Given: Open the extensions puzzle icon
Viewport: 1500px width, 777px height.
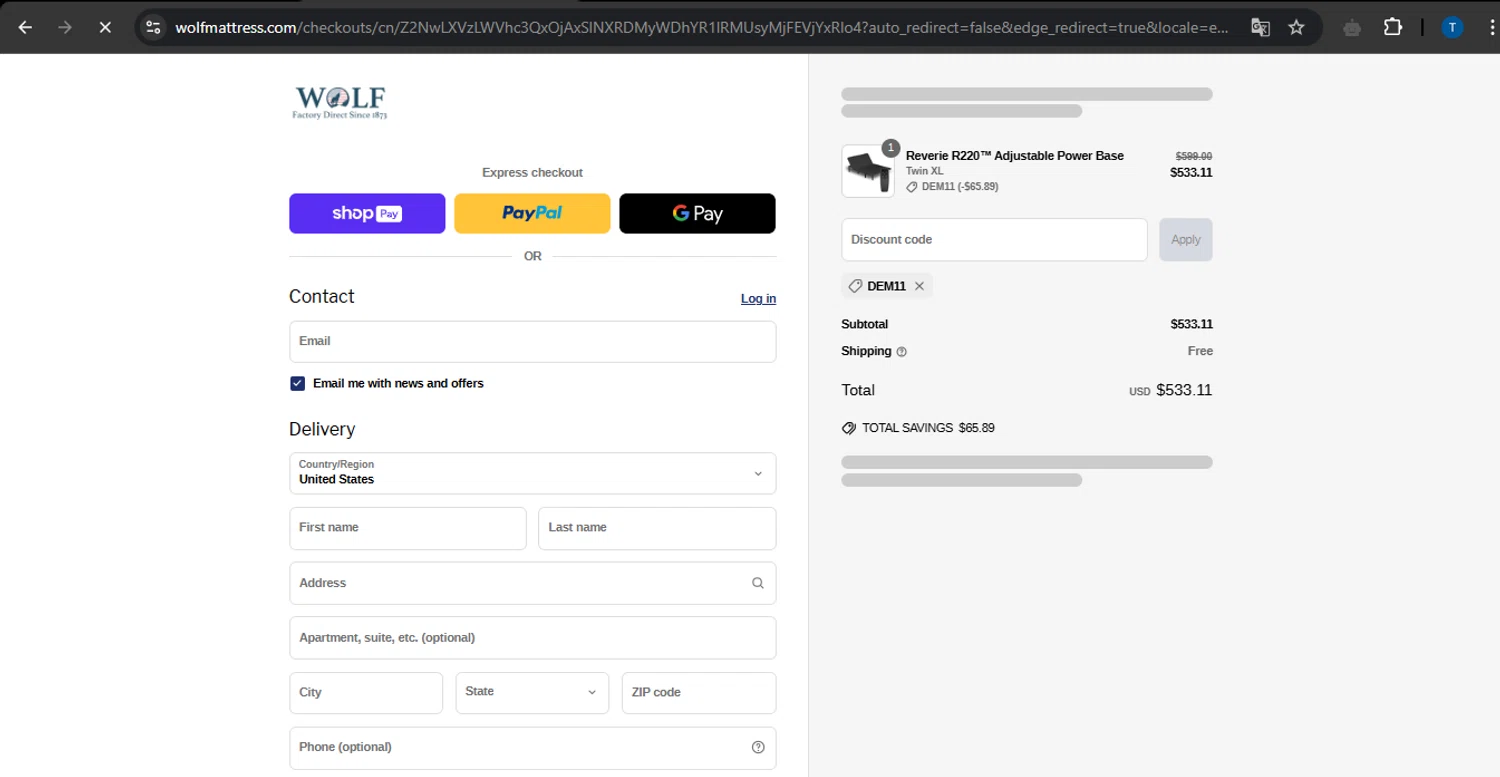Looking at the screenshot, I should click(x=1393, y=27).
